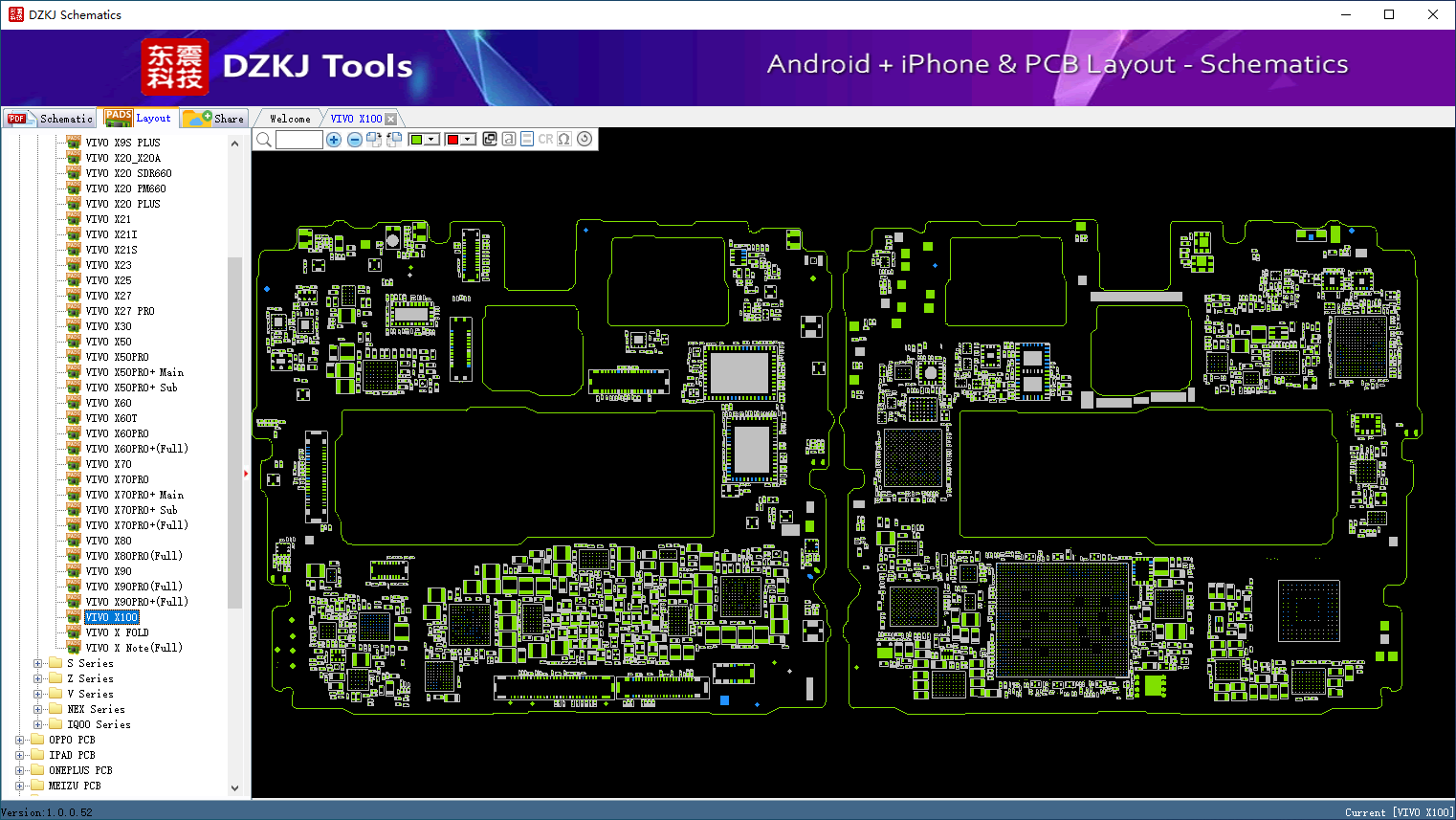This screenshot has height=820, width=1456.
Task: Select VIVO X9S PLUS in the tree
Action: tap(123, 143)
